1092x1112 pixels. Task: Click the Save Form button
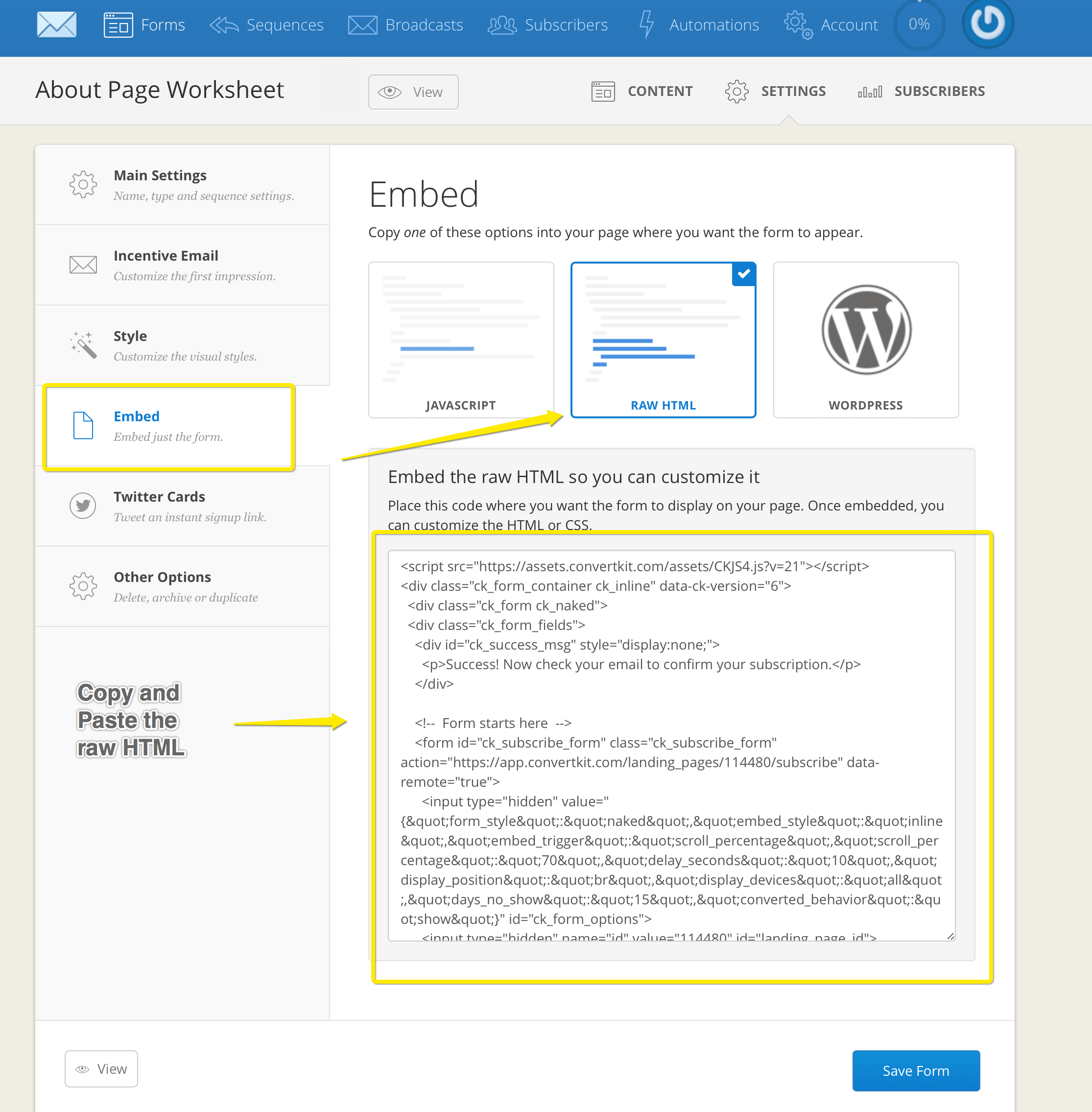pyautogui.click(x=916, y=1071)
